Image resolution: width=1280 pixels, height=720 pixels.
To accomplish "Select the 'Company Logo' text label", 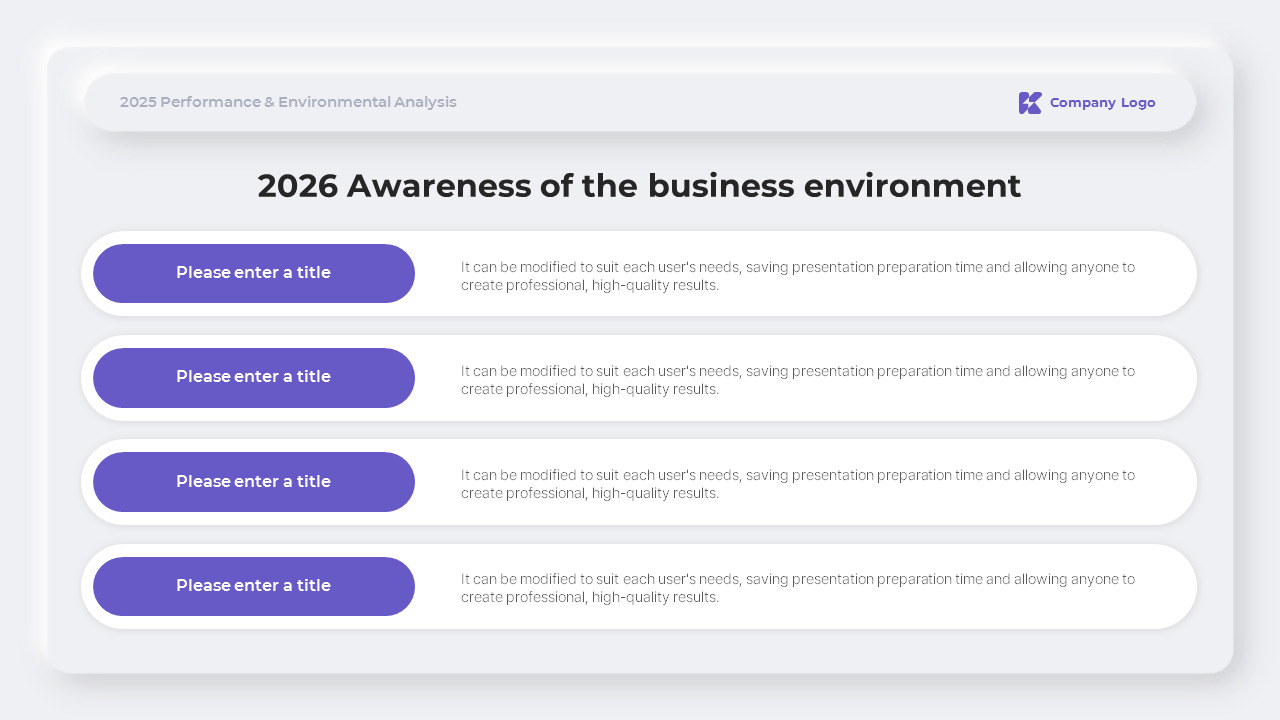I will tap(1102, 103).
